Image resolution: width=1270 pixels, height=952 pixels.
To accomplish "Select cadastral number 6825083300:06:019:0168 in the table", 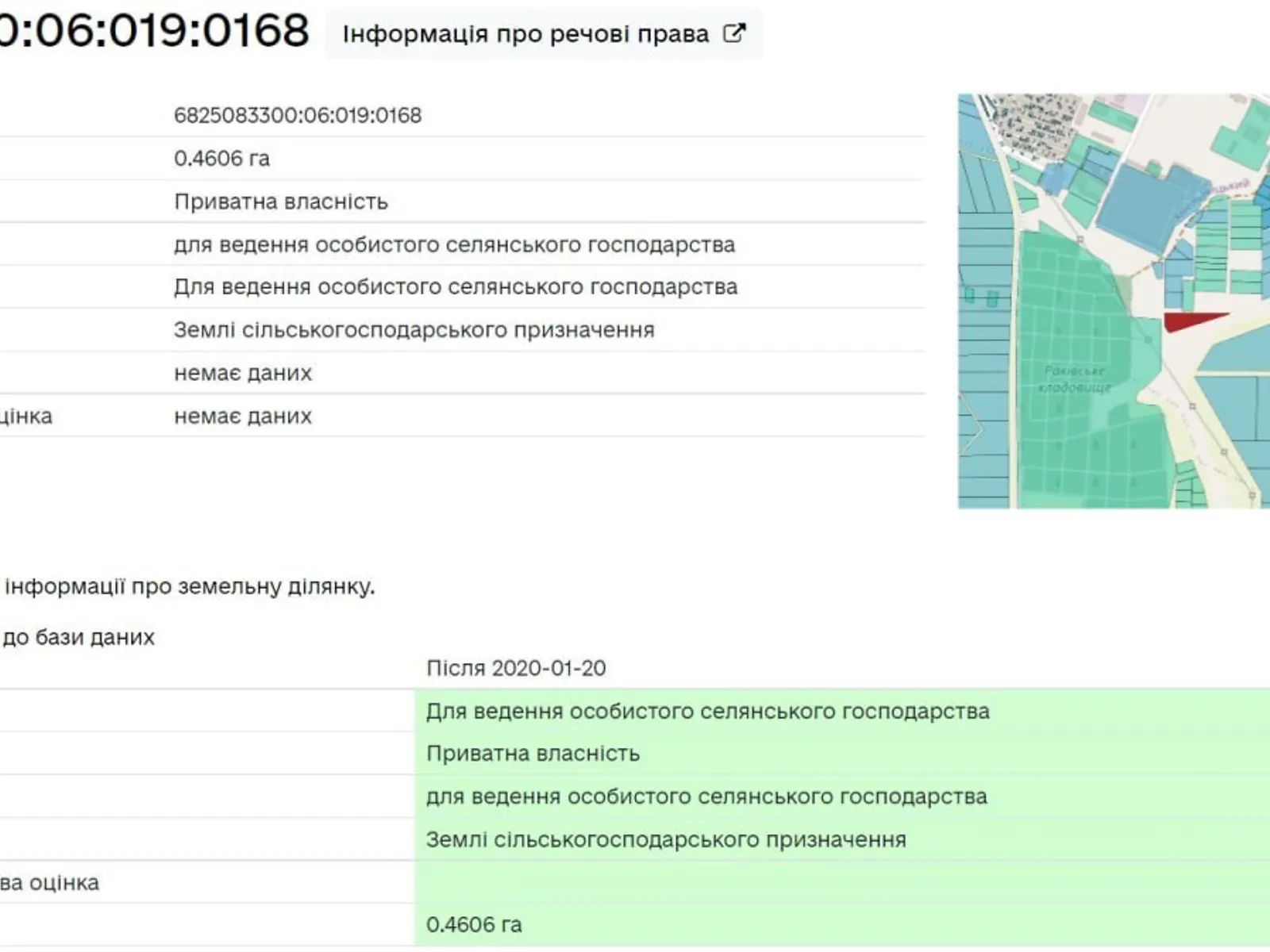I will tap(298, 116).
